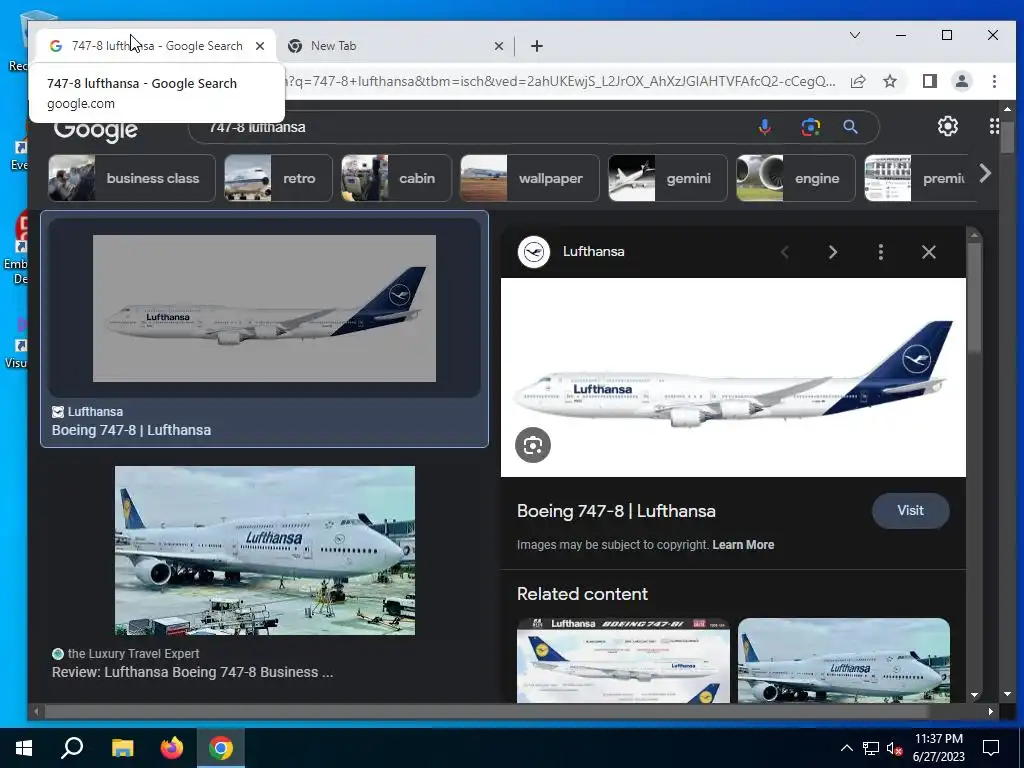Close the 747-8 lufthansa tab
The height and width of the screenshot is (768, 1024).
coord(260,46)
